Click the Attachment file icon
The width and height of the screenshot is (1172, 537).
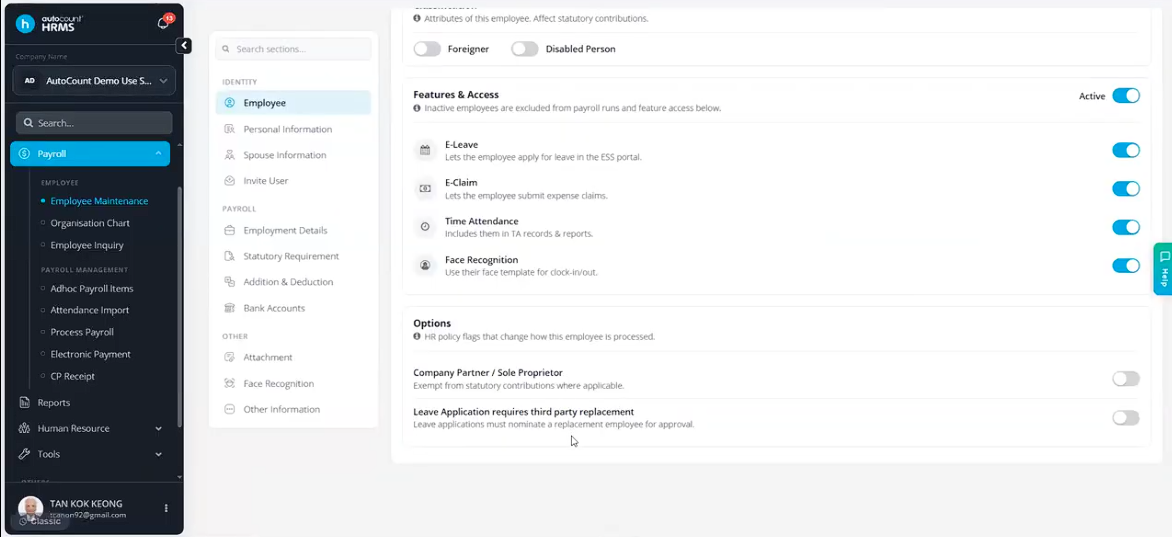click(x=229, y=358)
